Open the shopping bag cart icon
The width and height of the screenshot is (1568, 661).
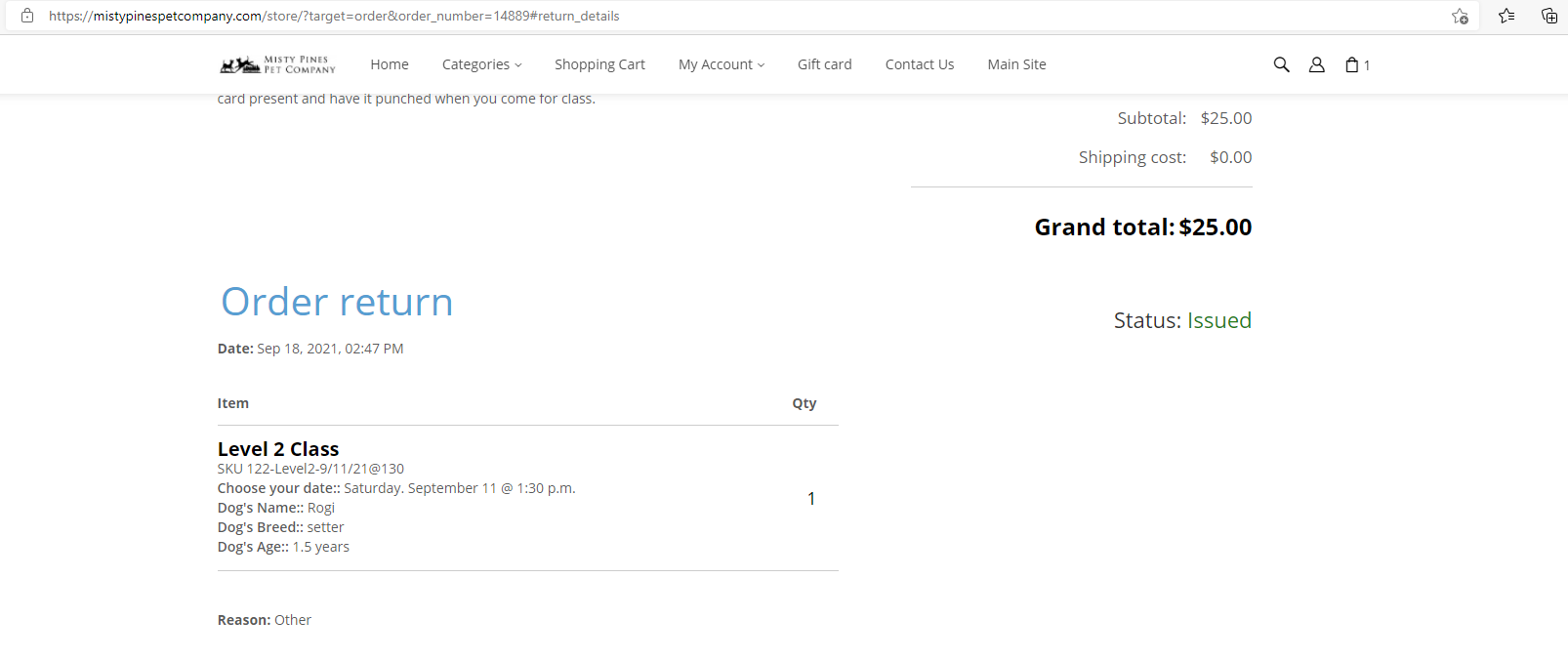click(x=1352, y=64)
